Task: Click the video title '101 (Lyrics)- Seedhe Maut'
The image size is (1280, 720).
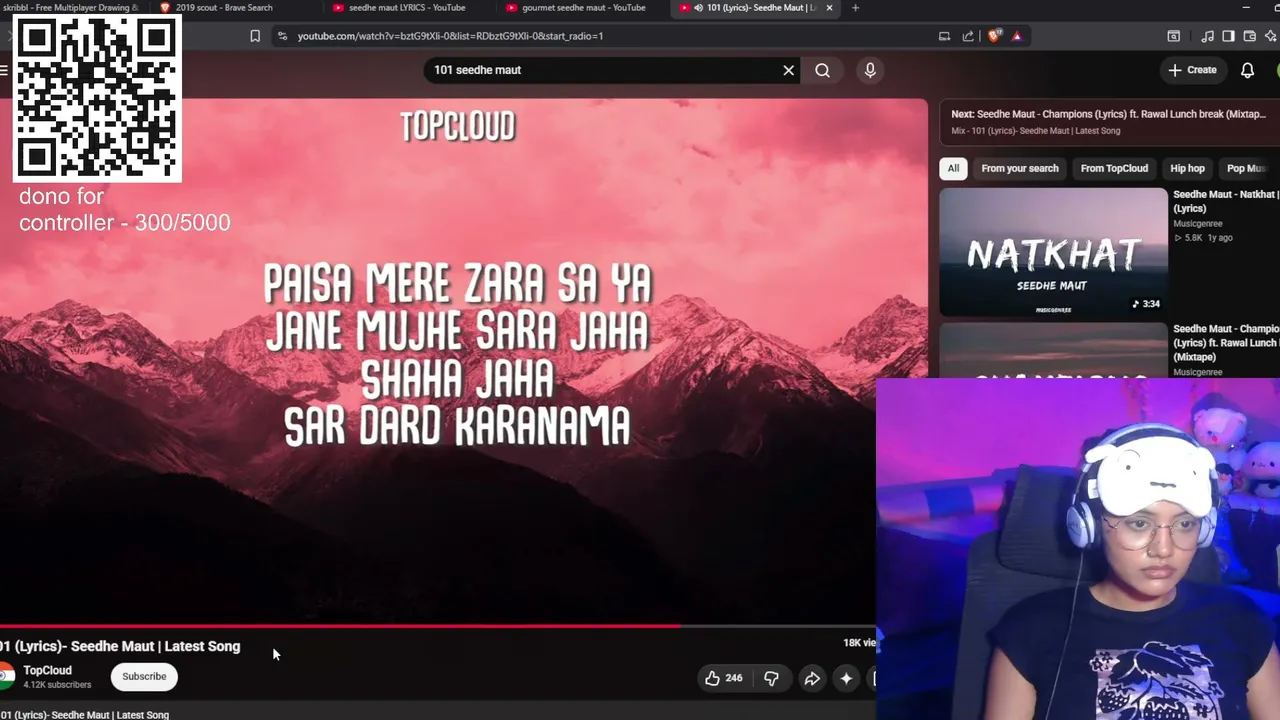Action: click(120, 646)
